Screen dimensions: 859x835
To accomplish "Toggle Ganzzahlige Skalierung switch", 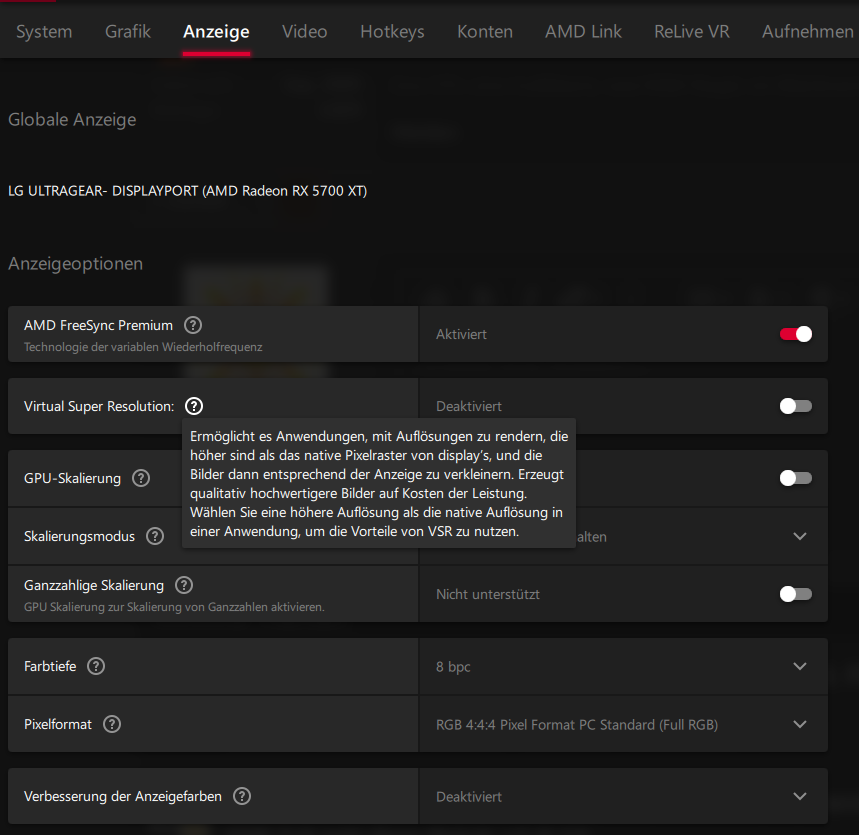I will [x=796, y=594].
